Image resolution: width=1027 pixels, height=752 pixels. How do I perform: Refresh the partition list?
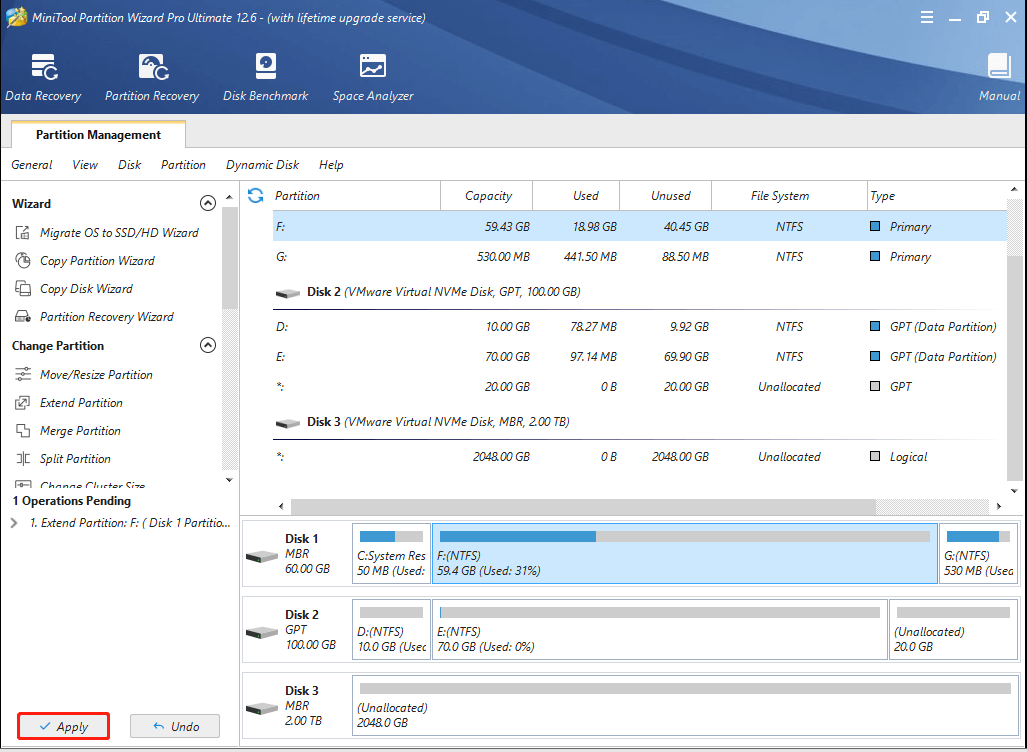pos(255,195)
